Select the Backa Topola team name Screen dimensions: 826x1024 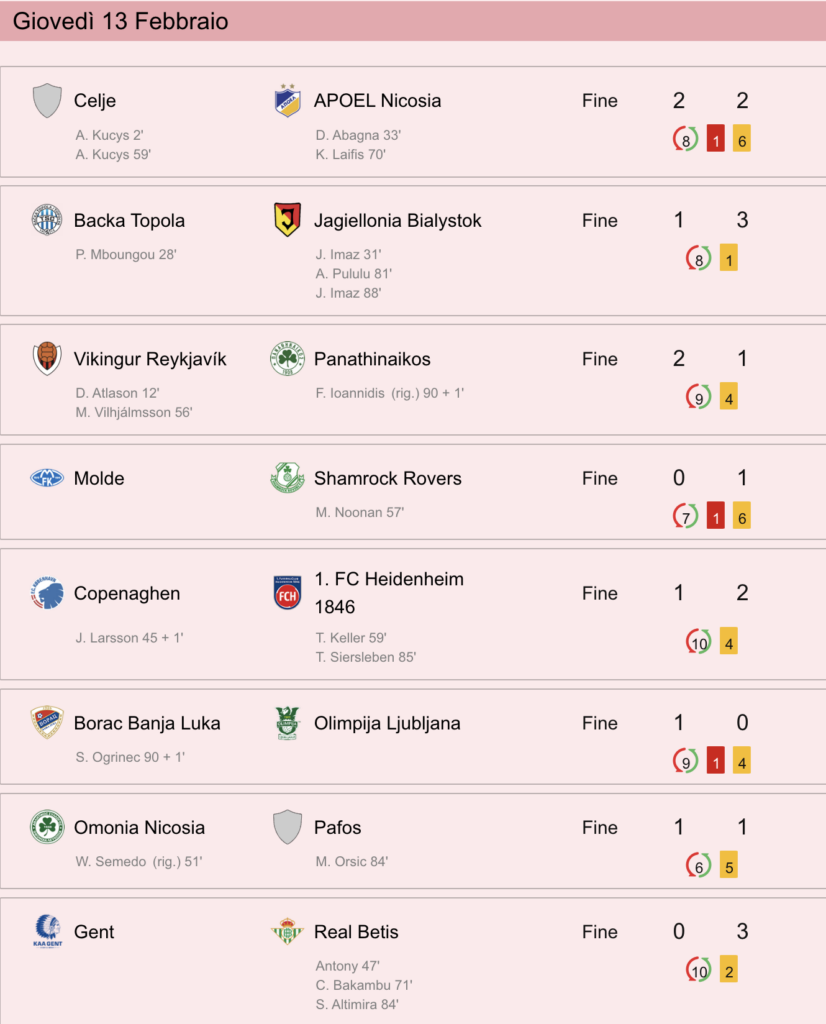coord(129,220)
